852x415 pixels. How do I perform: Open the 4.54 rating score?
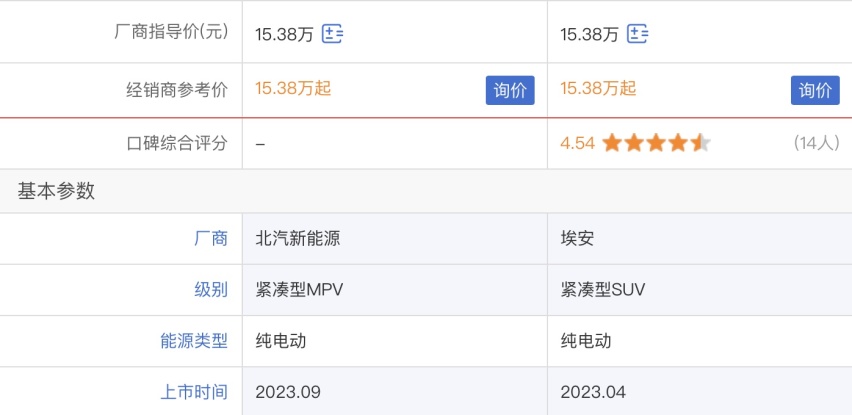[578, 144]
